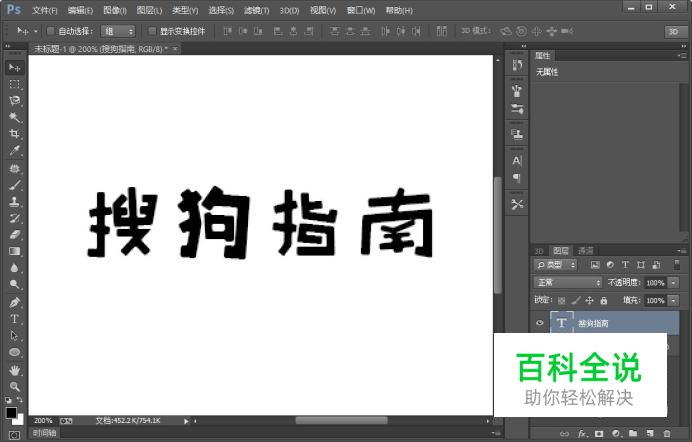The image size is (692, 442).
Task: Hide the 搜狗指南 text layer eye
Action: click(x=540, y=323)
